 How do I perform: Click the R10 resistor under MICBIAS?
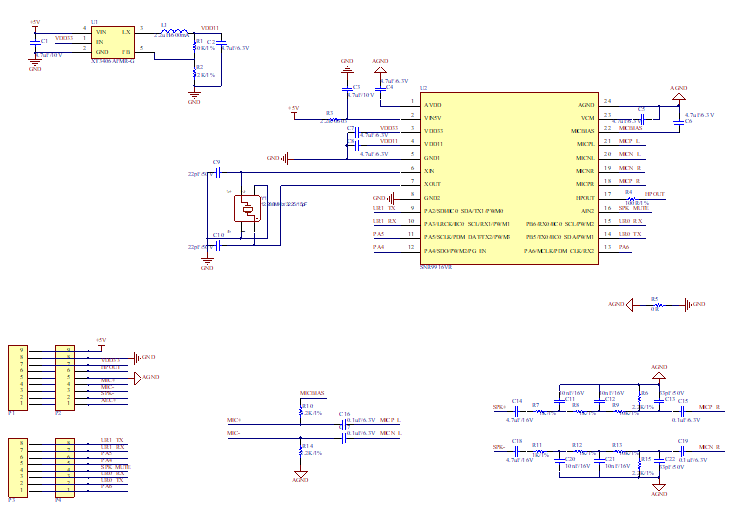click(300, 411)
